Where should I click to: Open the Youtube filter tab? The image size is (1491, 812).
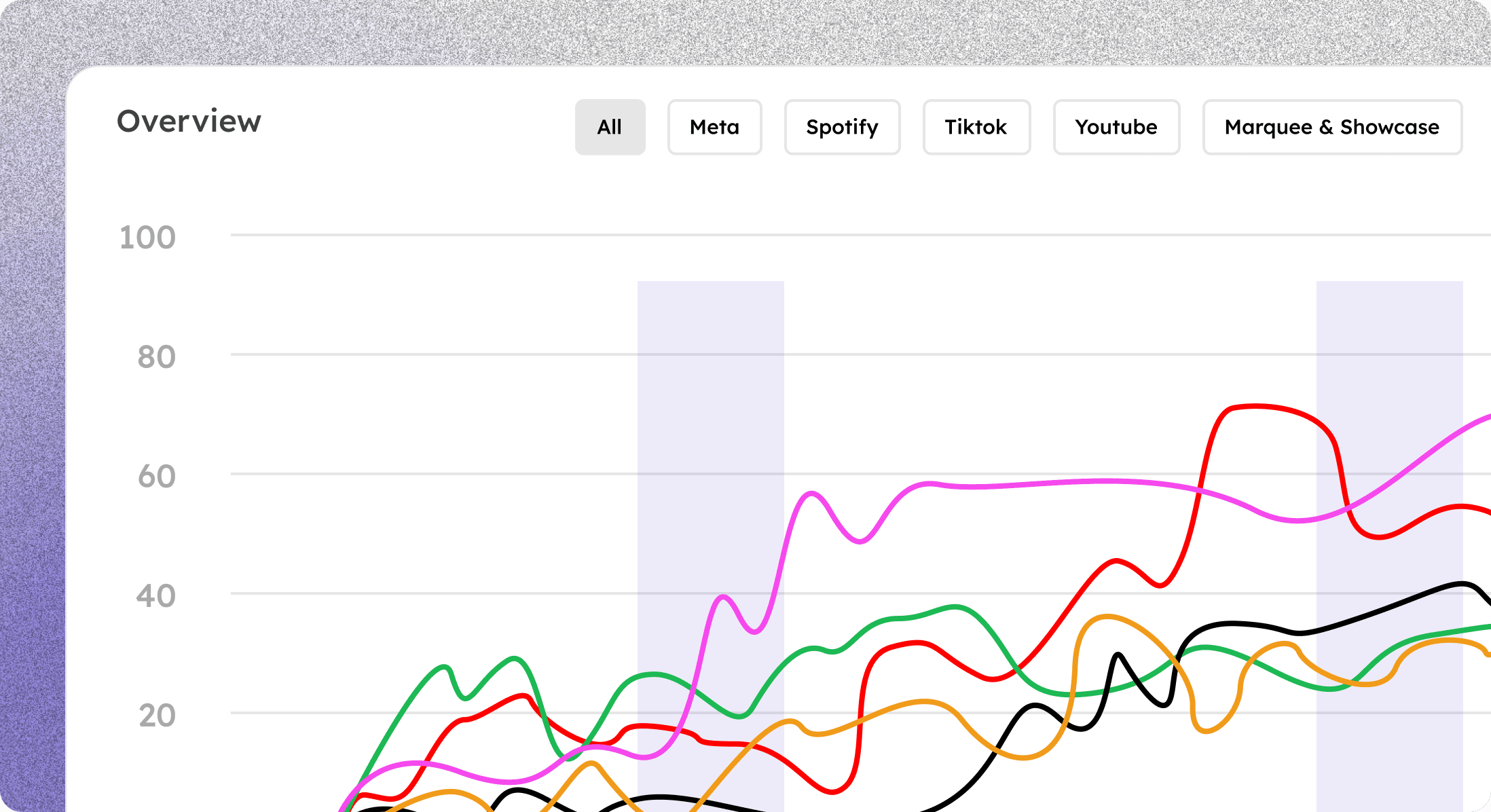(x=1116, y=127)
